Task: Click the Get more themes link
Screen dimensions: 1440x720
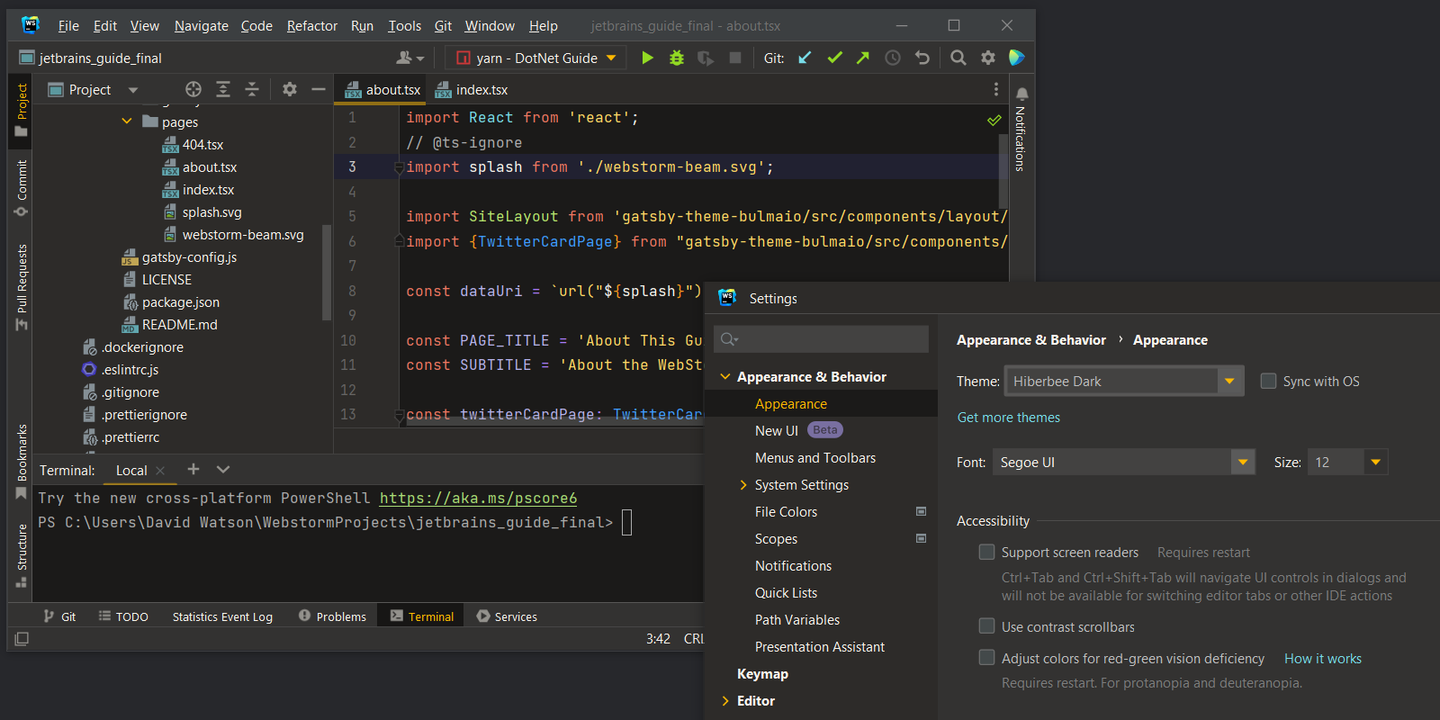Action: point(1008,417)
